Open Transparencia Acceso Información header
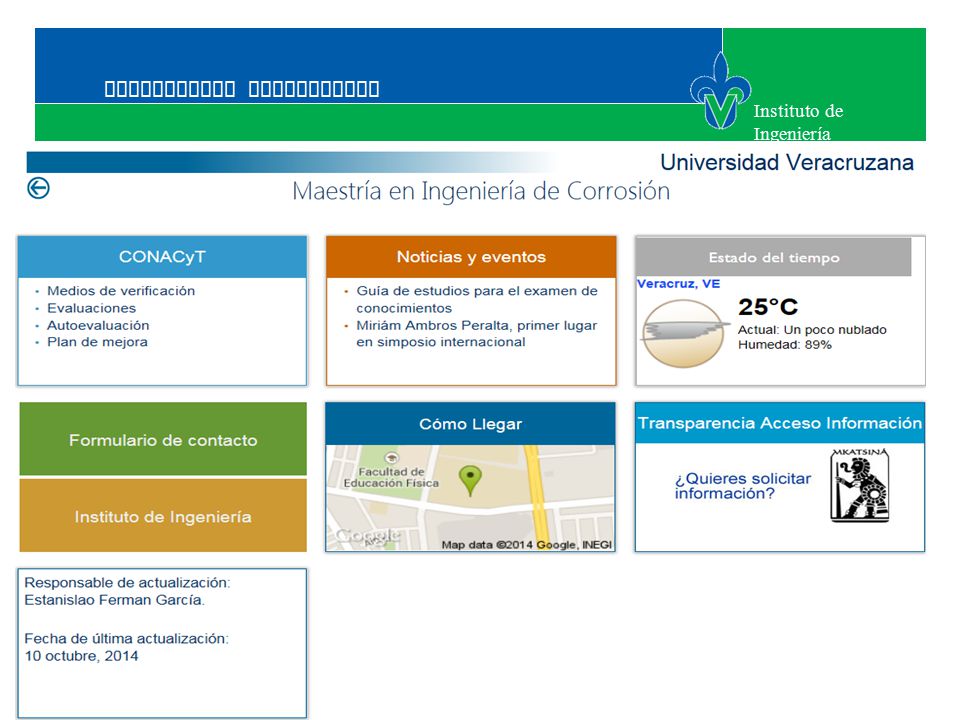This screenshot has width=960, height=720. point(779,422)
